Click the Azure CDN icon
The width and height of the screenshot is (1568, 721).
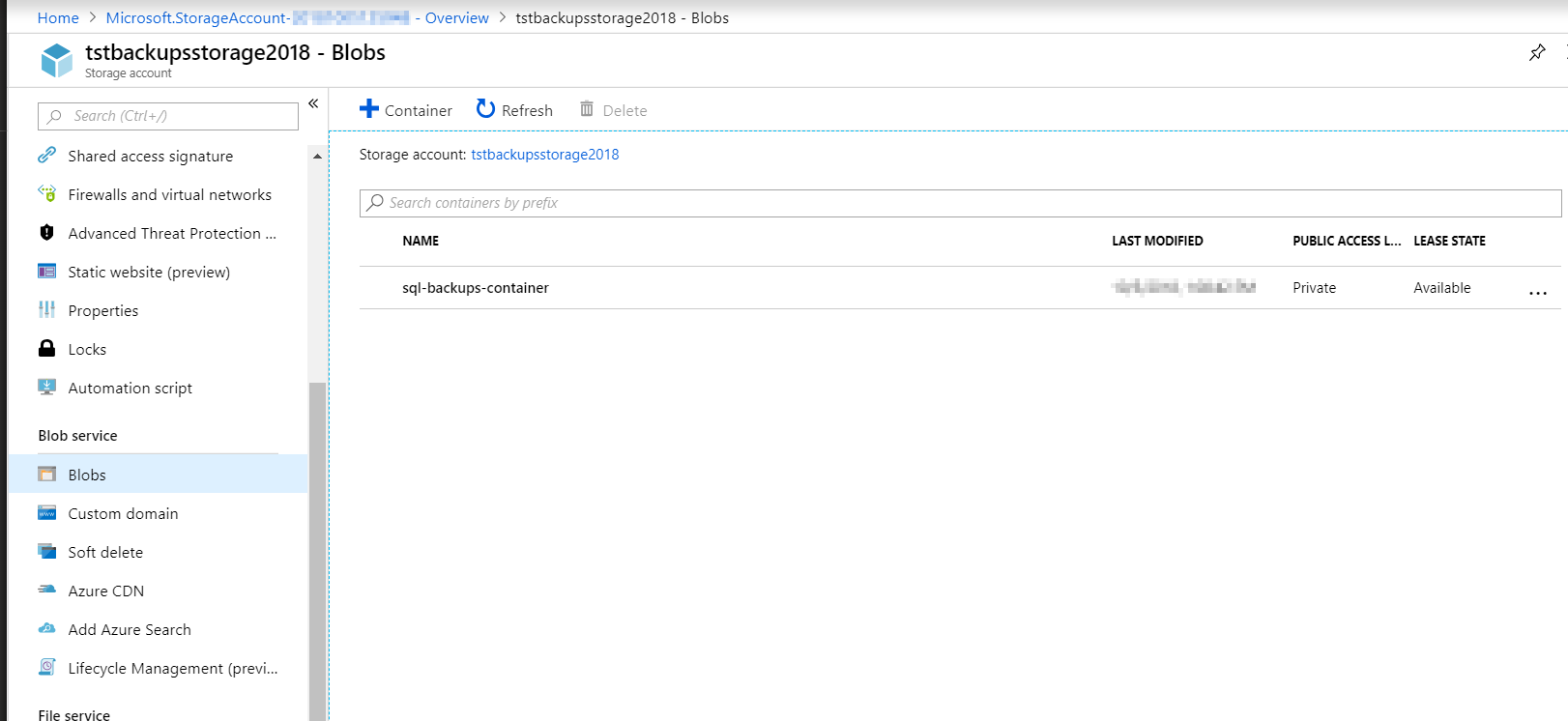[x=46, y=590]
